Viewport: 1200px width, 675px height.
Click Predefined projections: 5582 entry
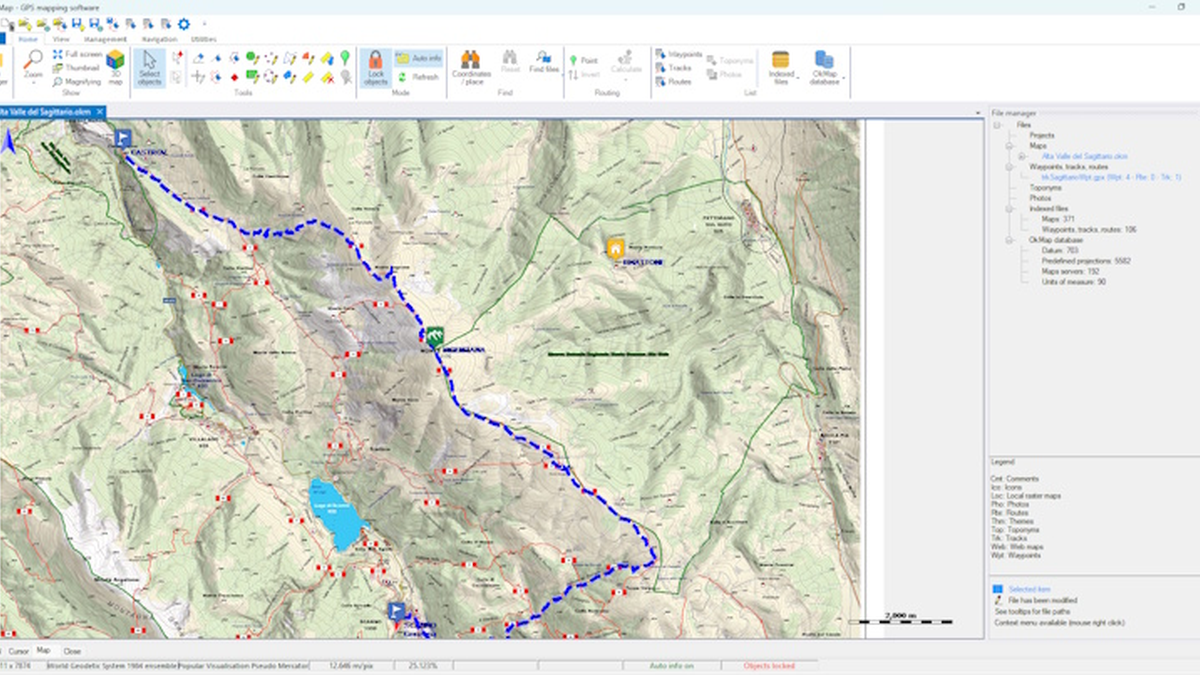click(1086, 261)
